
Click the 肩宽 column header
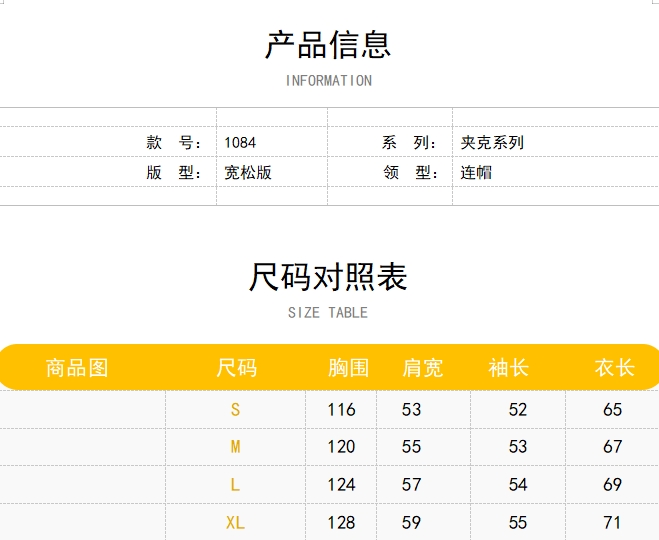point(422,368)
